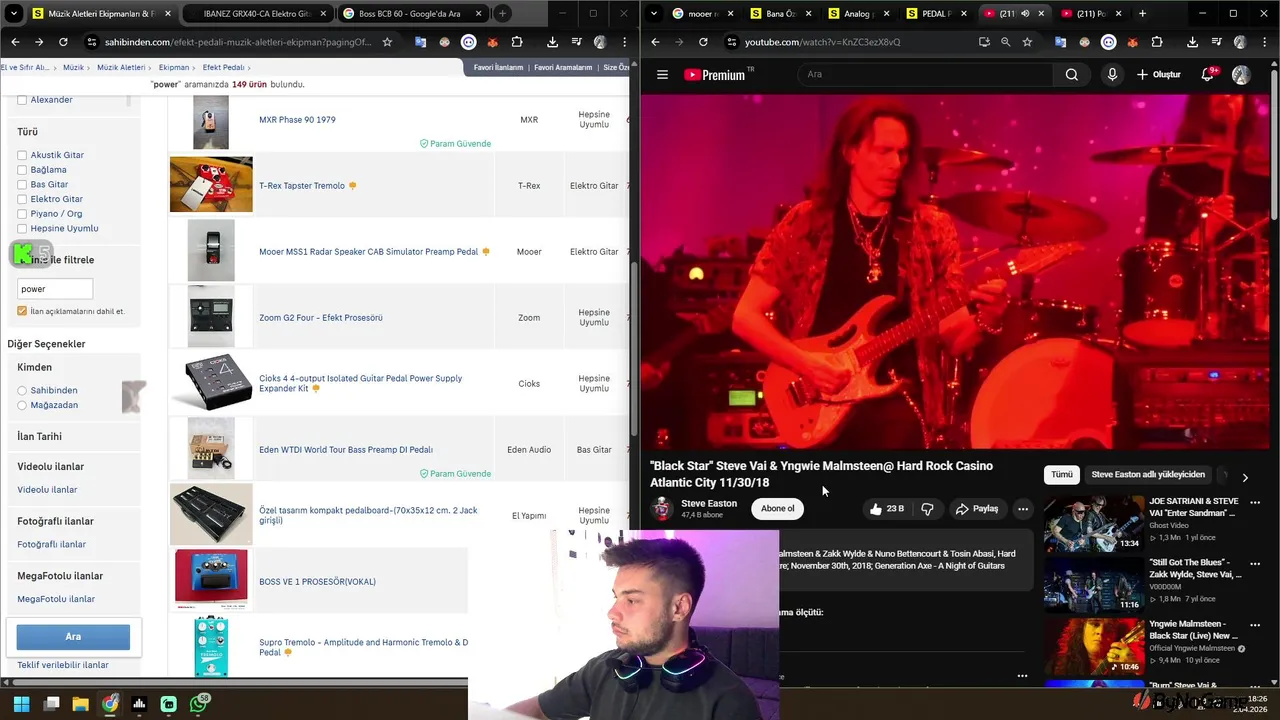Subscribe with Abone ol button
Image resolution: width=1280 pixels, height=720 pixels.
pyautogui.click(x=777, y=509)
